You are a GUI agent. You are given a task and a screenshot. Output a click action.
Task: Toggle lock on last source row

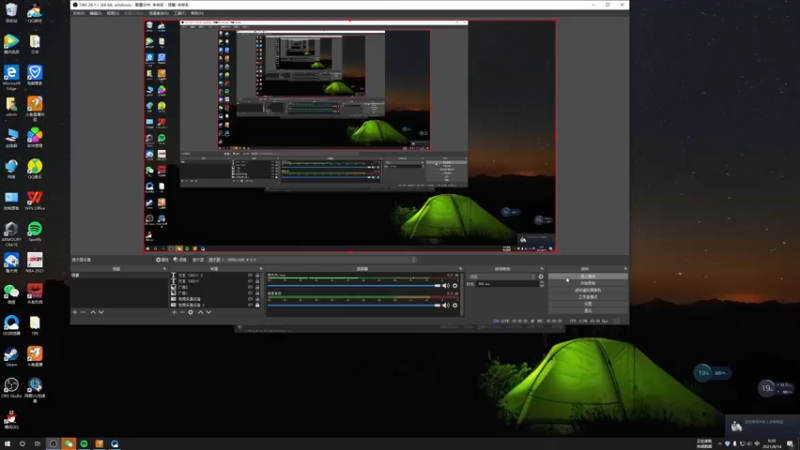(x=257, y=305)
